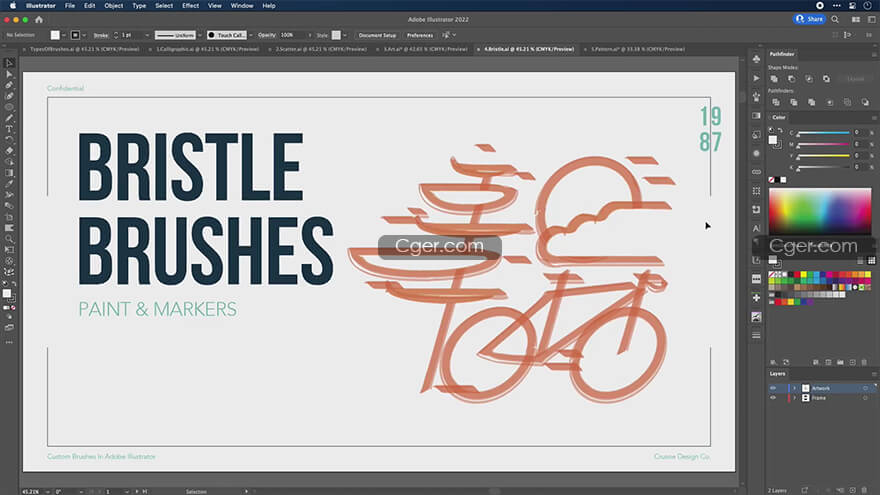Click the rotation angle field in status bar

(x=66, y=492)
